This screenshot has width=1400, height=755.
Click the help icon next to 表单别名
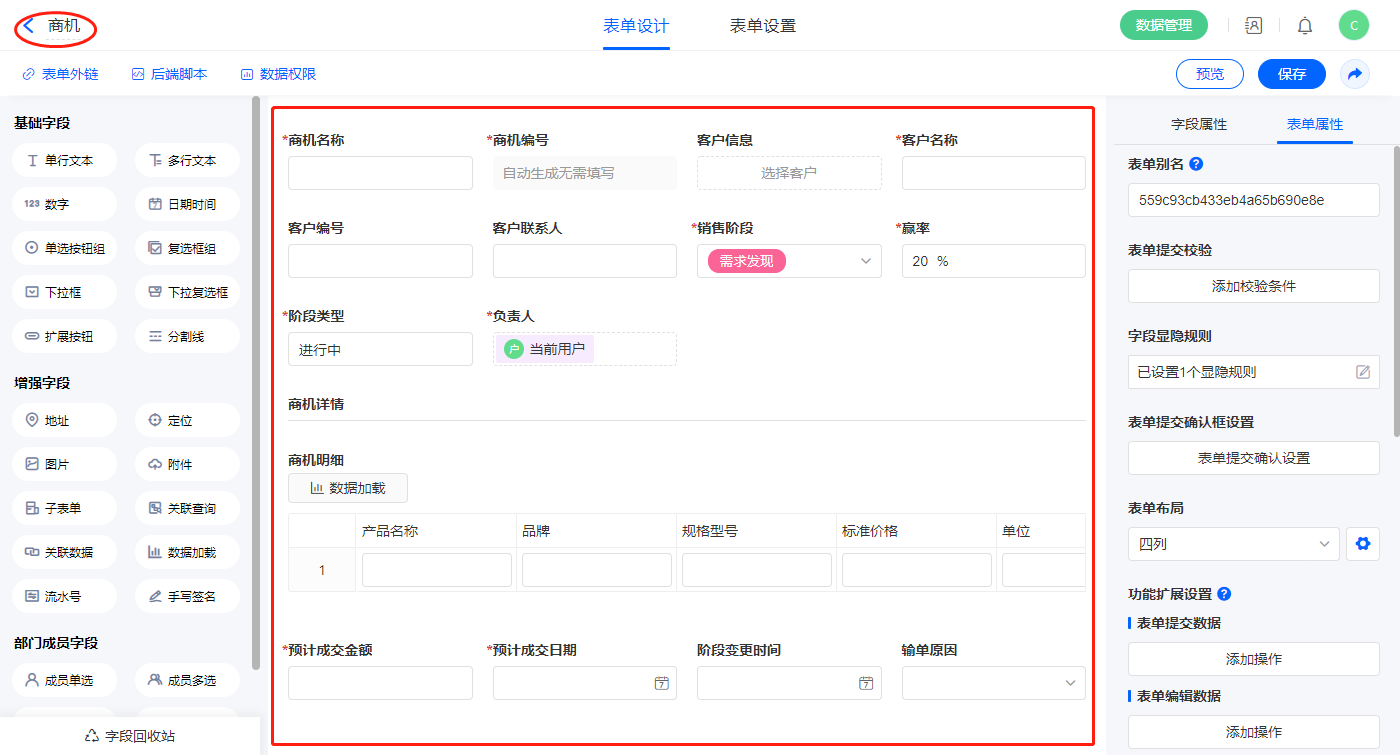point(1196,164)
